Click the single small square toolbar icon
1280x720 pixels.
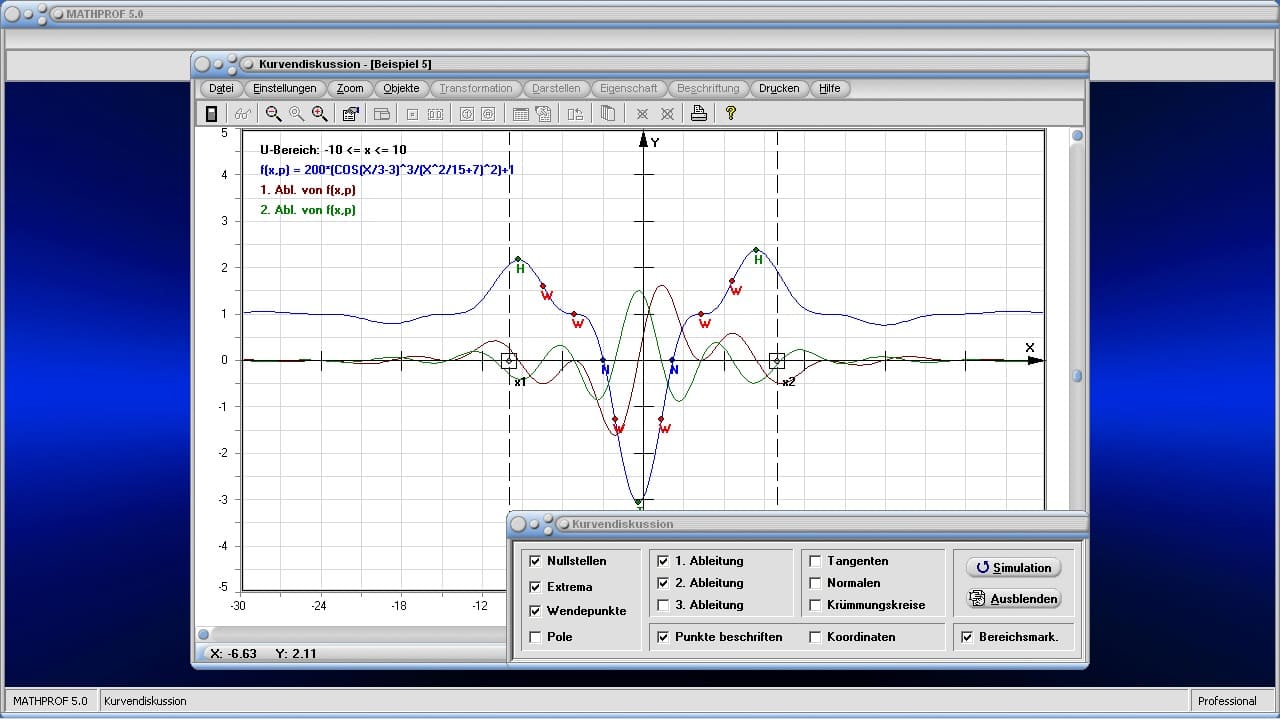coord(412,114)
